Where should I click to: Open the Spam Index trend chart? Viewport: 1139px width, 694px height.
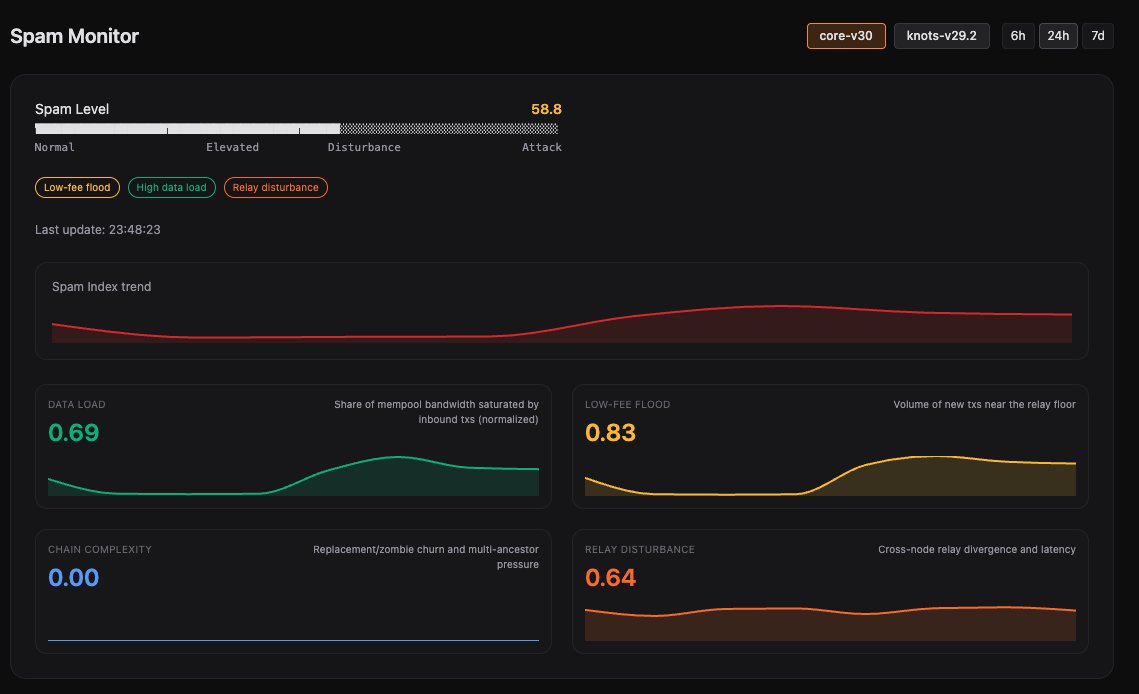point(561,310)
